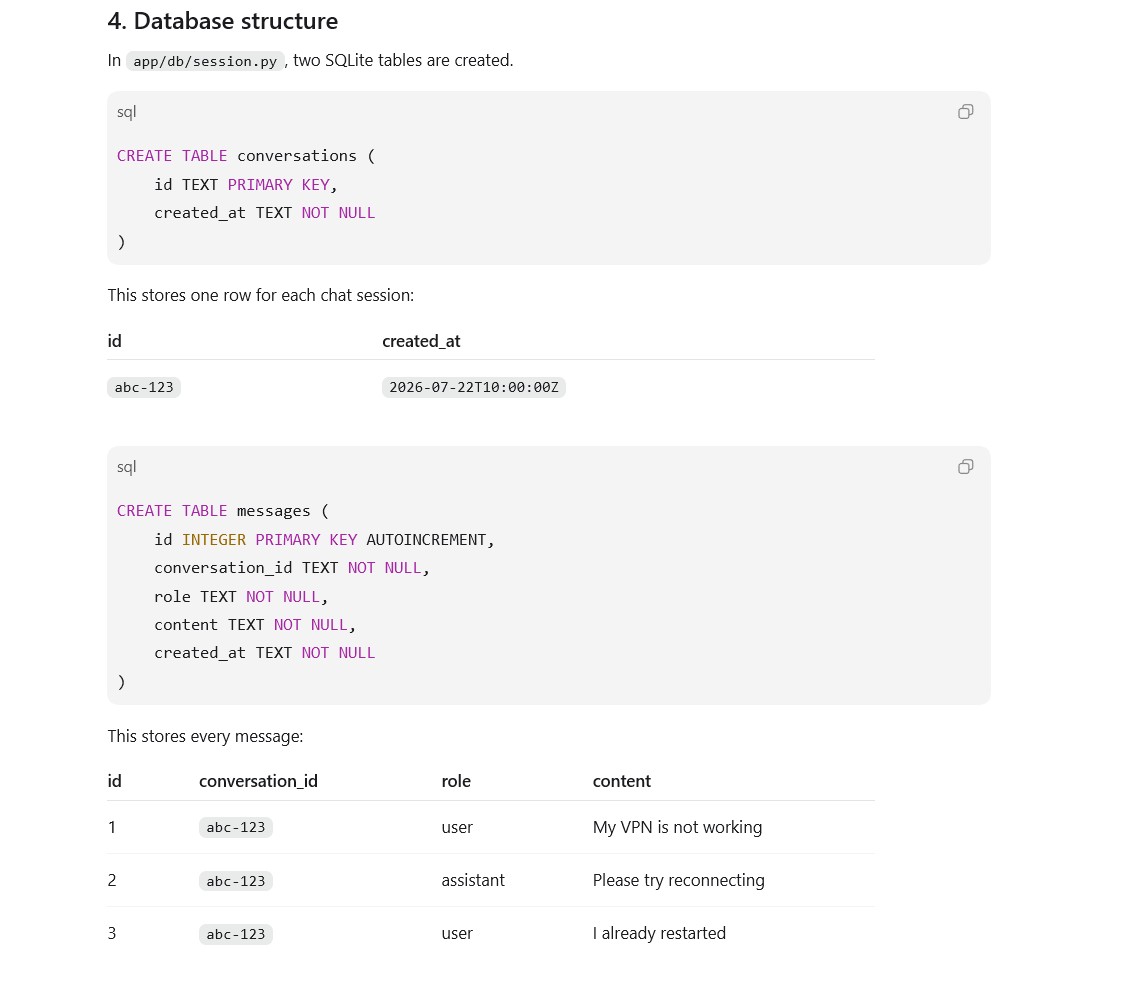Click the '4. Database structure' heading
The width and height of the screenshot is (1132, 987).
pos(222,21)
